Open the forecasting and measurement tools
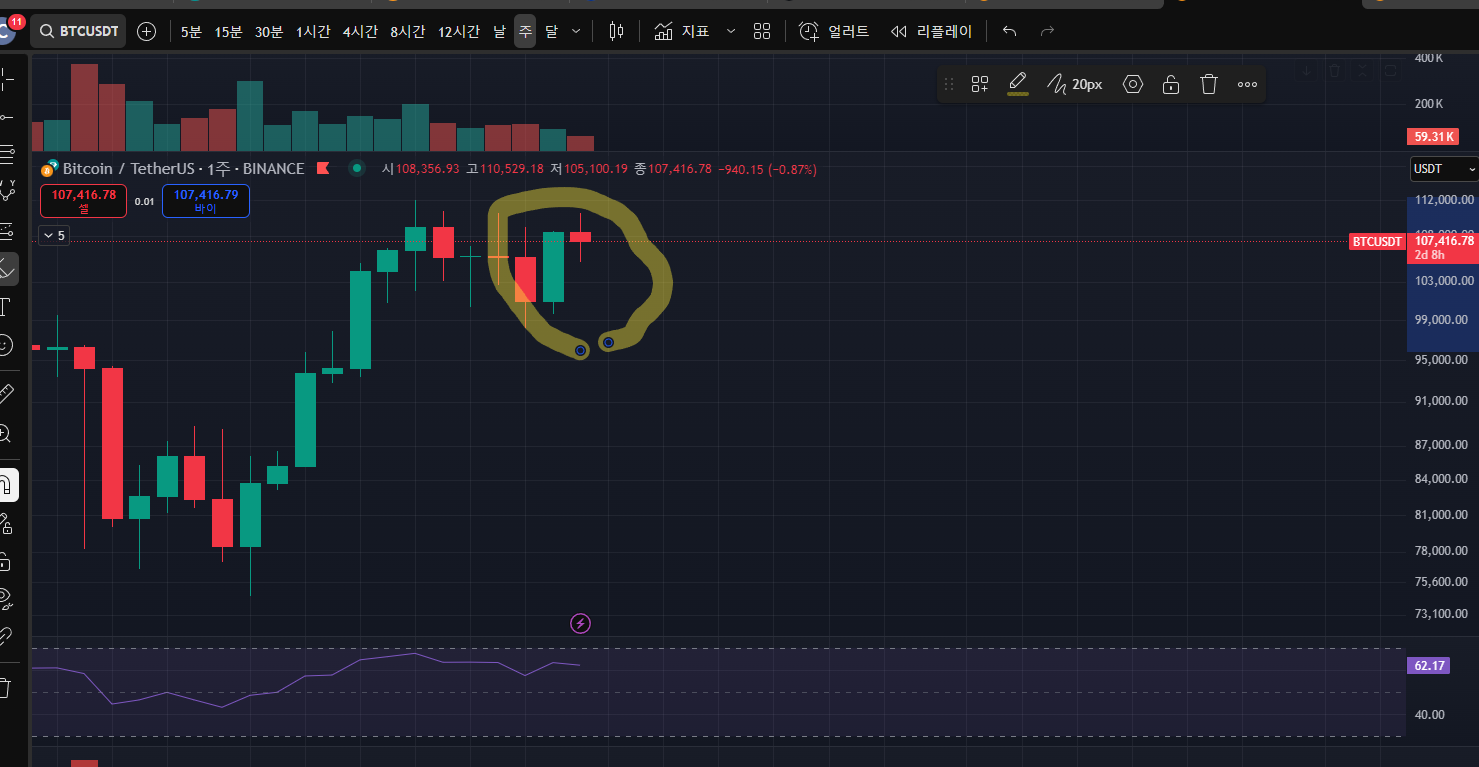Image resolution: width=1479 pixels, height=767 pixels. pos(7,231)
